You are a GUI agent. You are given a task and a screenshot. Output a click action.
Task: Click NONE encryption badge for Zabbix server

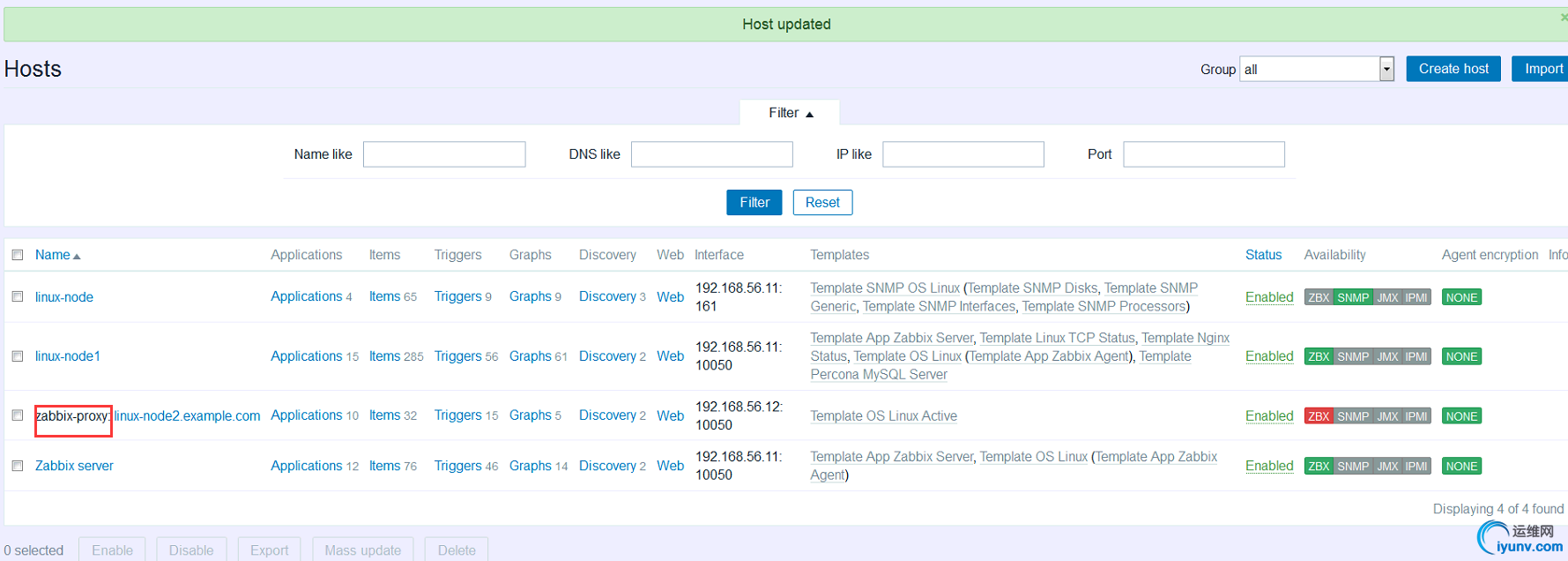[x=1461, y=466]
